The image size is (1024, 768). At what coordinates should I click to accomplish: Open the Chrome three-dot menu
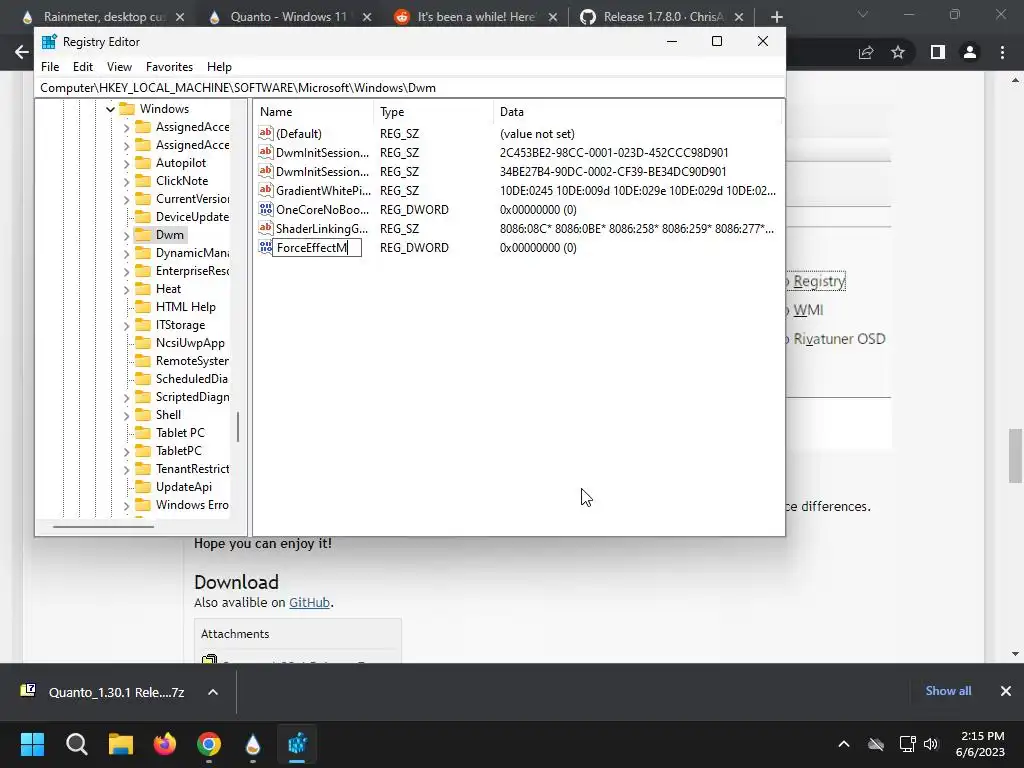(x=1002, y=52)
